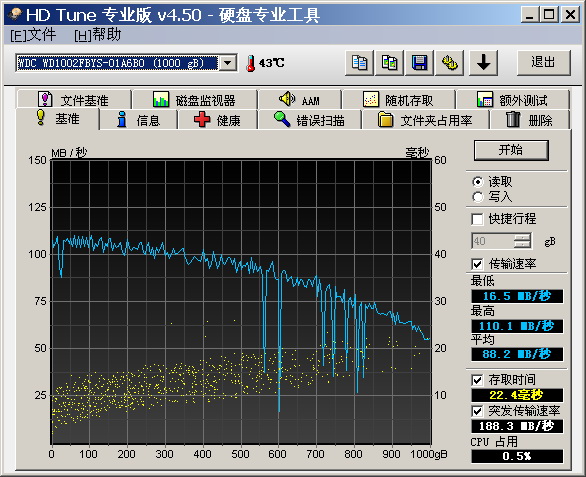
Task: Click the 开始 button
Action: pyautogui.click(x=511, y=150)
